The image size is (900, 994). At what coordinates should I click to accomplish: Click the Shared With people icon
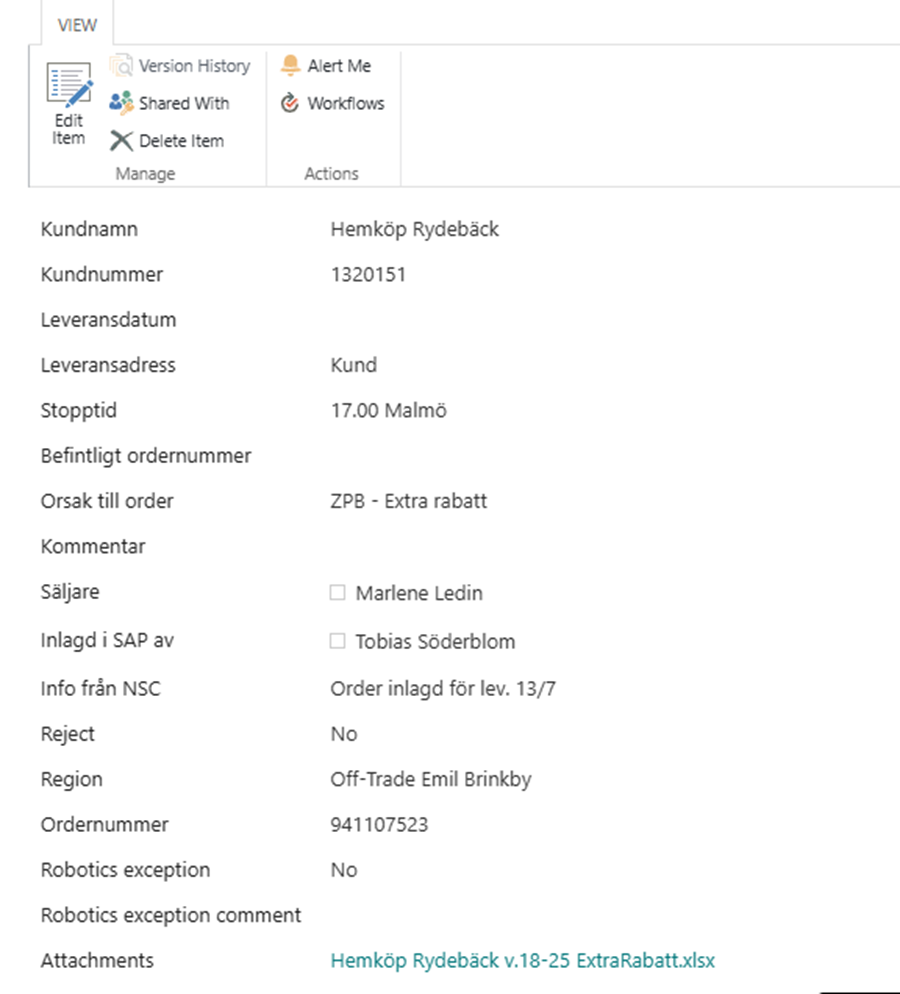pos(121,103)
